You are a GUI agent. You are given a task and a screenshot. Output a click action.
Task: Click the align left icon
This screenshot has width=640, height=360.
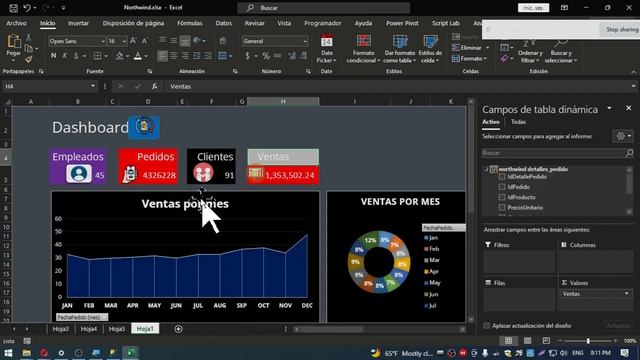[162, 56]
